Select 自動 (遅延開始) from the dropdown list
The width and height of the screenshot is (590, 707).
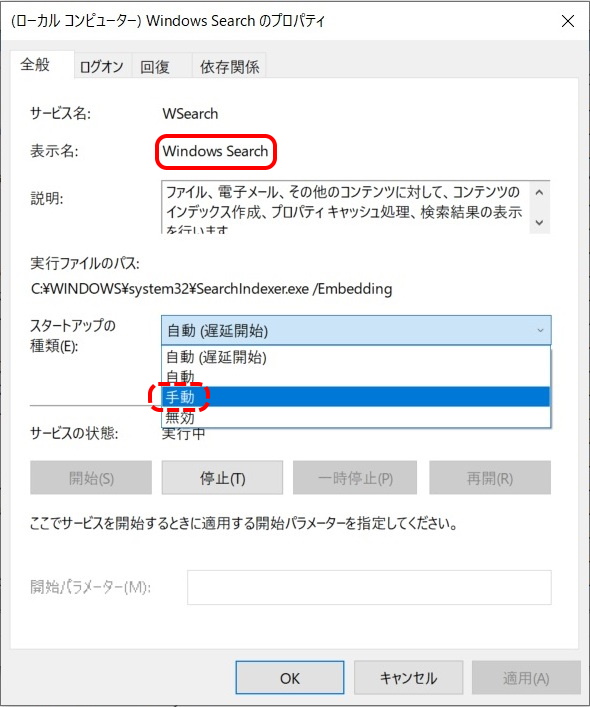(x=356, y=357)
